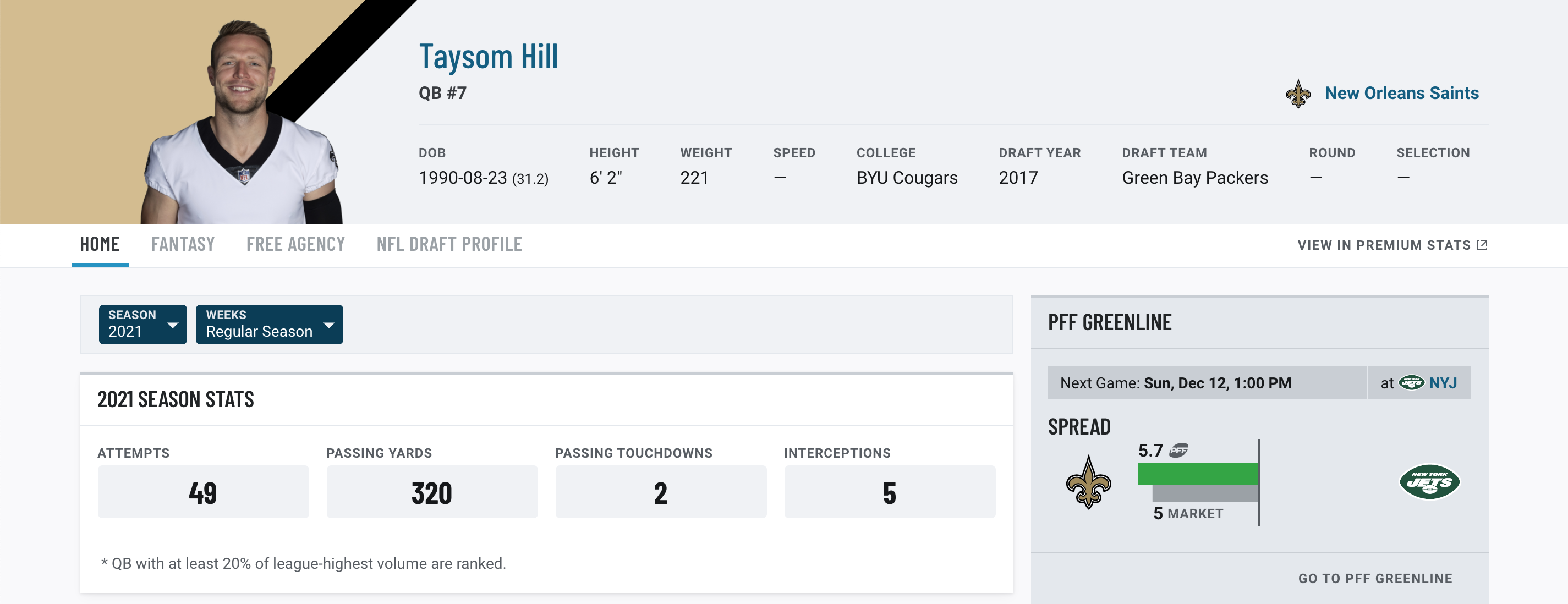Click View in Premium Stats link
Image resolution: width=1568 pixels, height=604 pixels.
click(x=1392, y=245)
